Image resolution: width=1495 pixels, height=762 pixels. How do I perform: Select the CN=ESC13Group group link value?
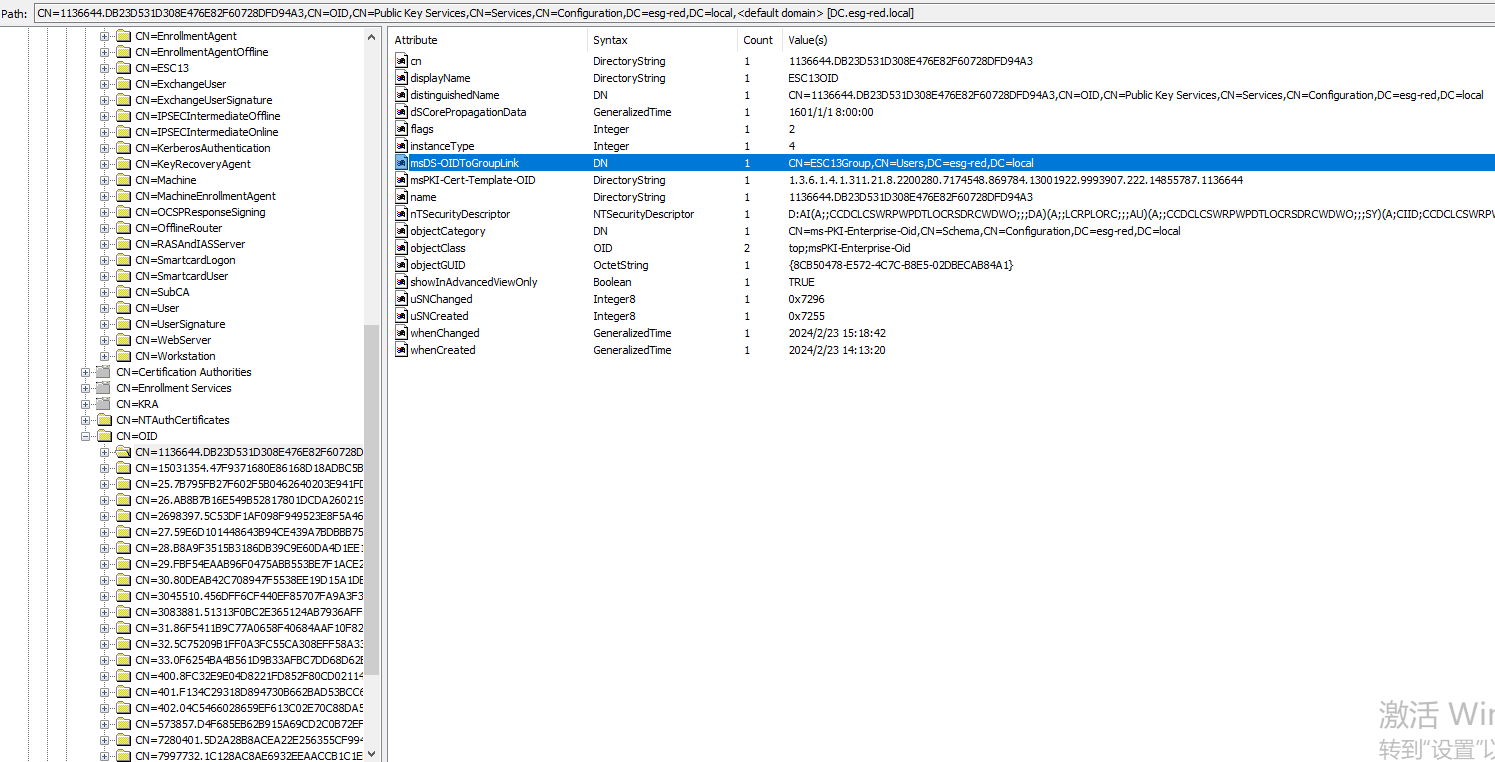coord(910,163)
